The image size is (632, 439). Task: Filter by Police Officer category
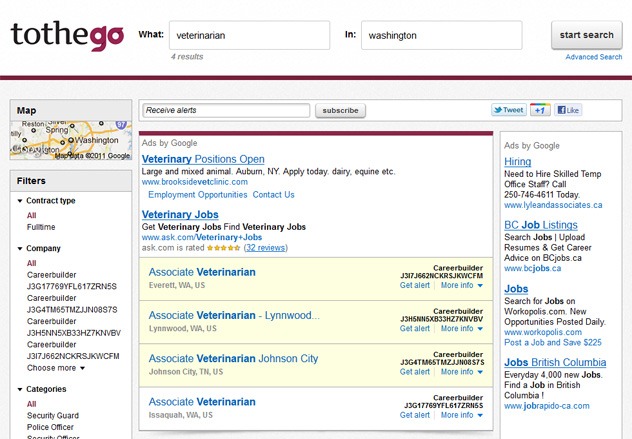point(50,427)
